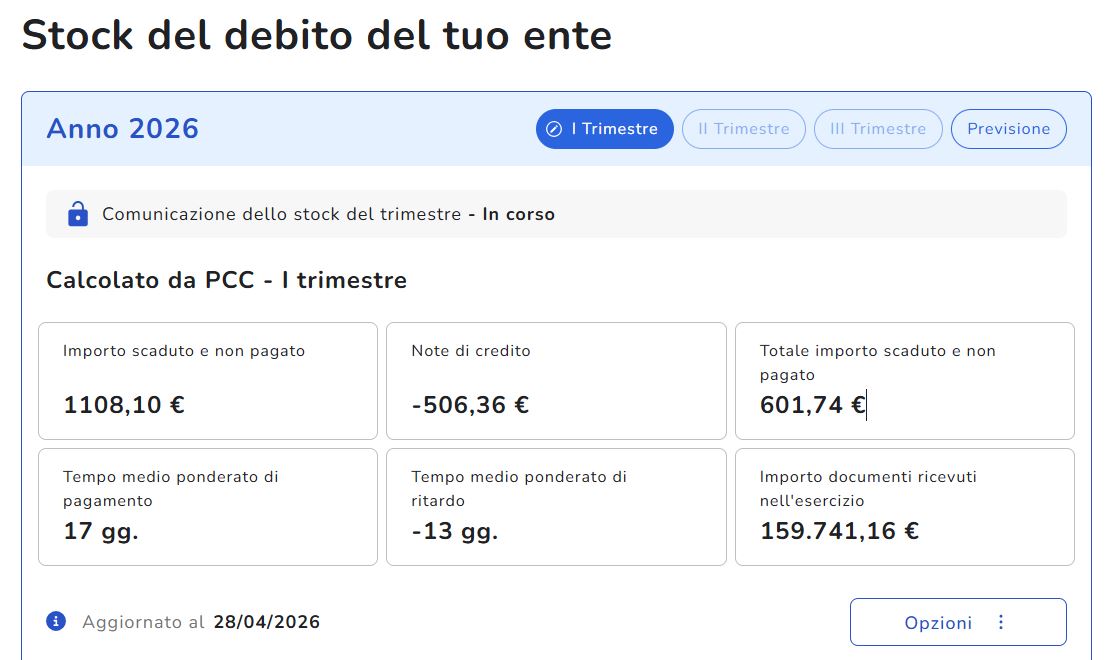Click the Tempo medio ponderato di pagamento card
1110x660 pixels.
click(x=208, y=507)
